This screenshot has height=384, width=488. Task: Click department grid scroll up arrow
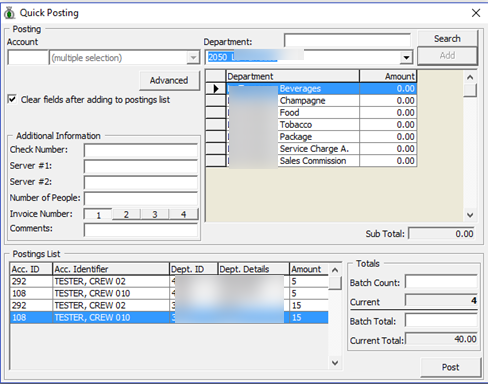coord(470,77)
